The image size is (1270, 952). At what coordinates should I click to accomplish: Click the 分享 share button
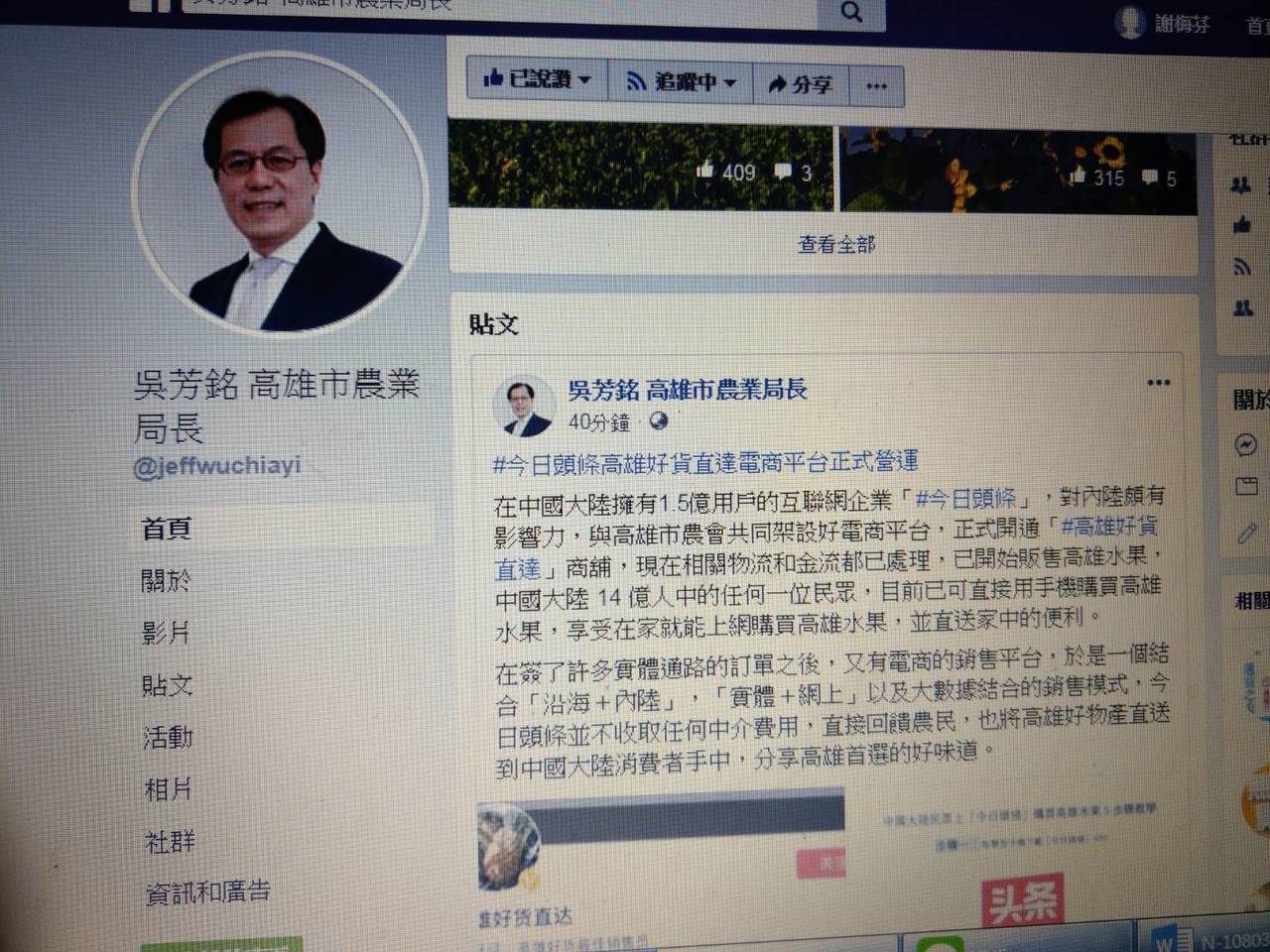(x=802, y=84)
